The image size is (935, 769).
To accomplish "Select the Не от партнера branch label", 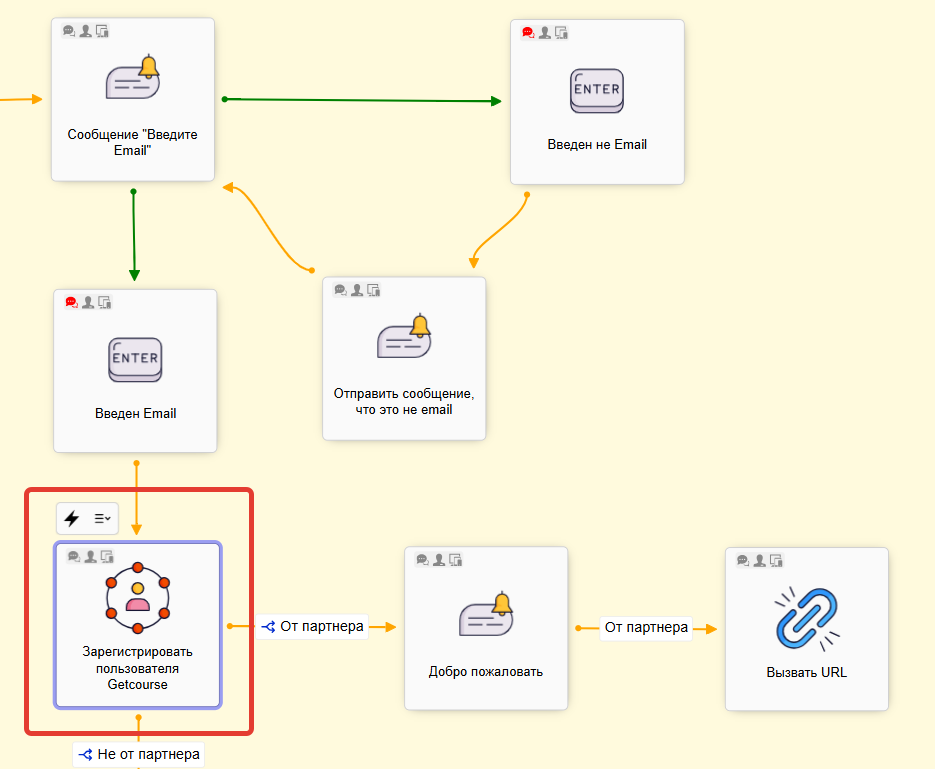I will click(x=139, y=754).
